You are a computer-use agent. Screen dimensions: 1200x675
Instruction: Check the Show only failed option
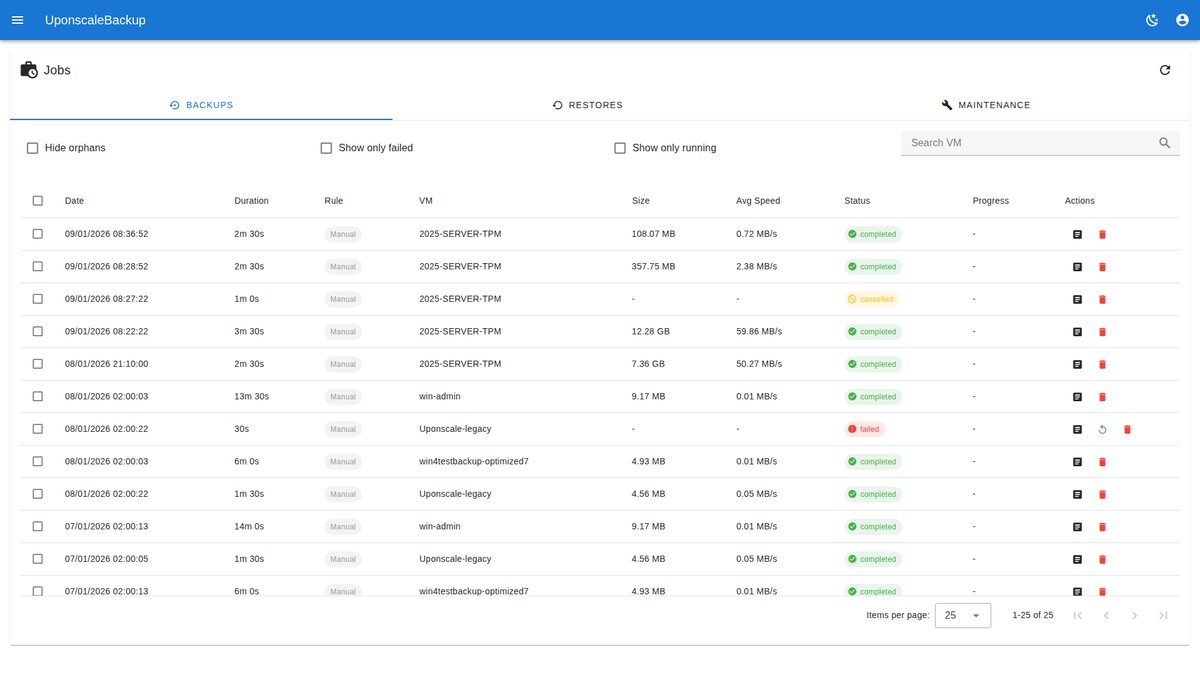pos(326,148)
